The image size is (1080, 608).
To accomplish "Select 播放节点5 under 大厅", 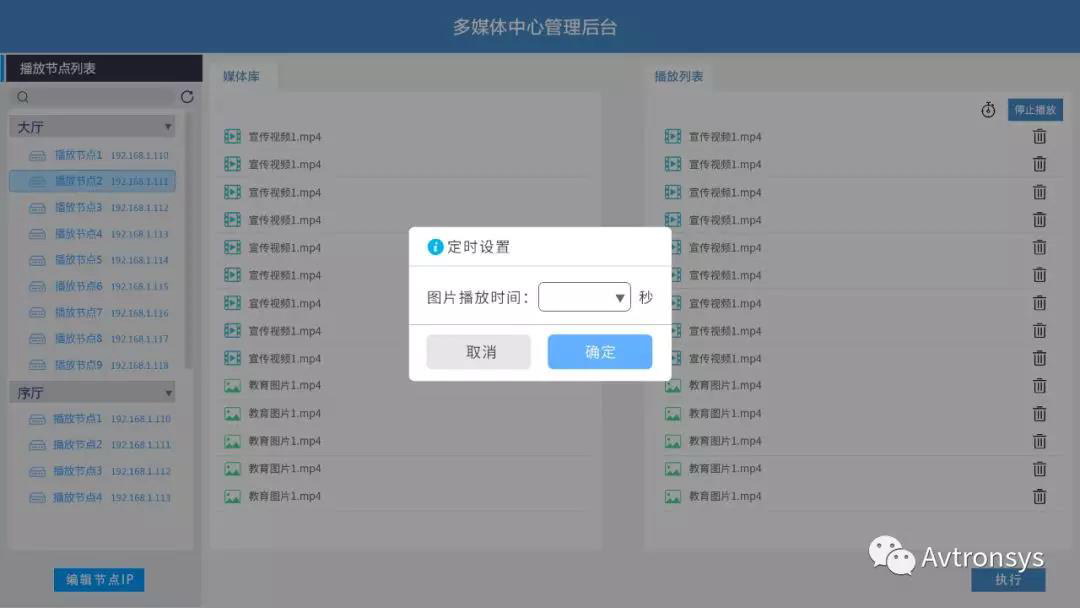I will click(78, 260).
